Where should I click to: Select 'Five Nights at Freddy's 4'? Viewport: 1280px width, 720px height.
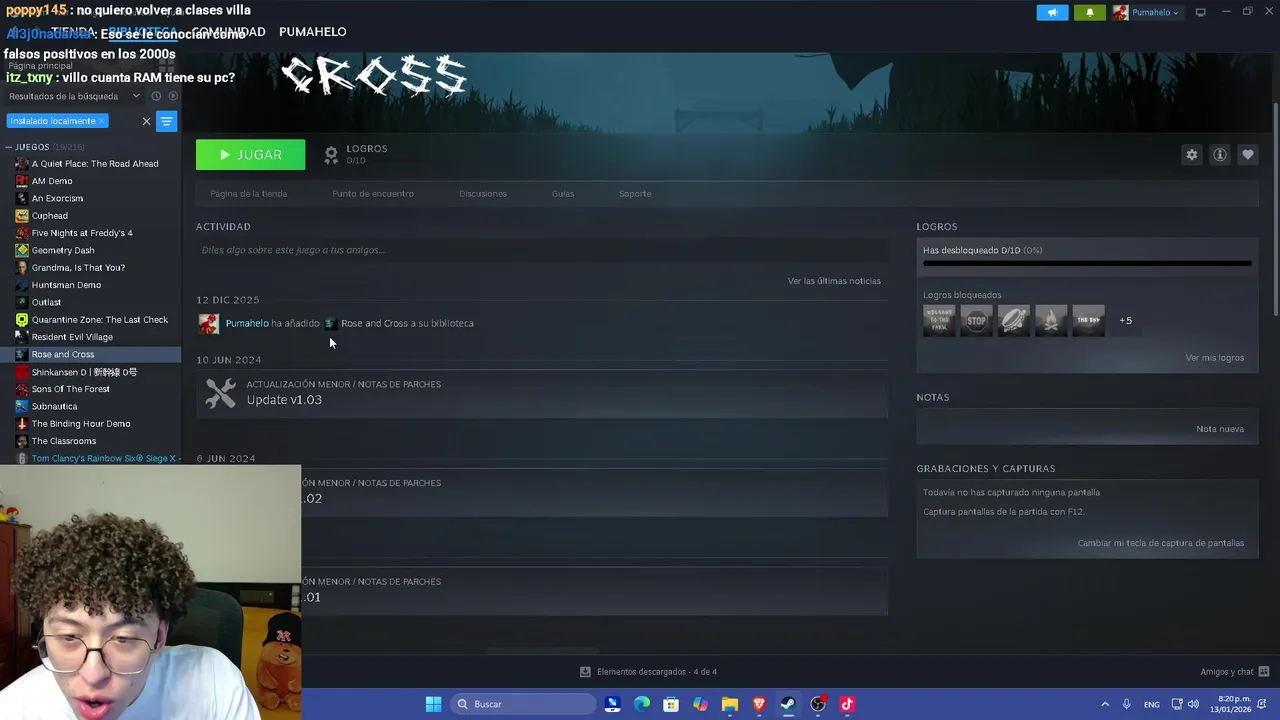click(82, 233)
